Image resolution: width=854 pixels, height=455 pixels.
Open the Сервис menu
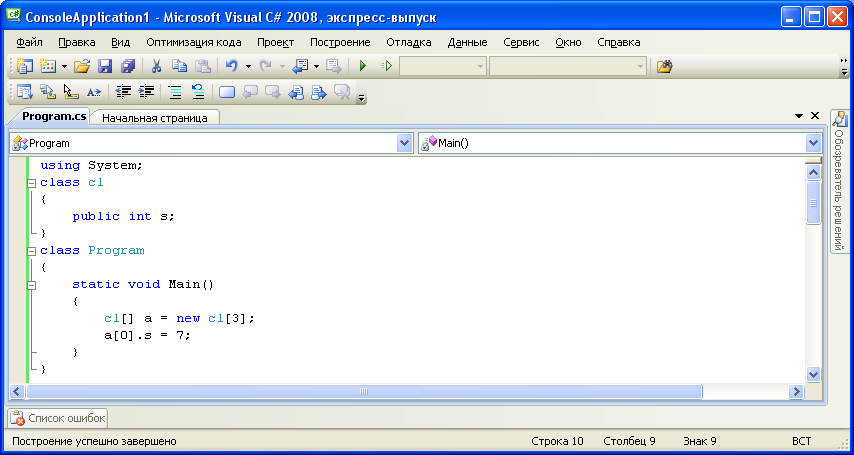point(521,43)
